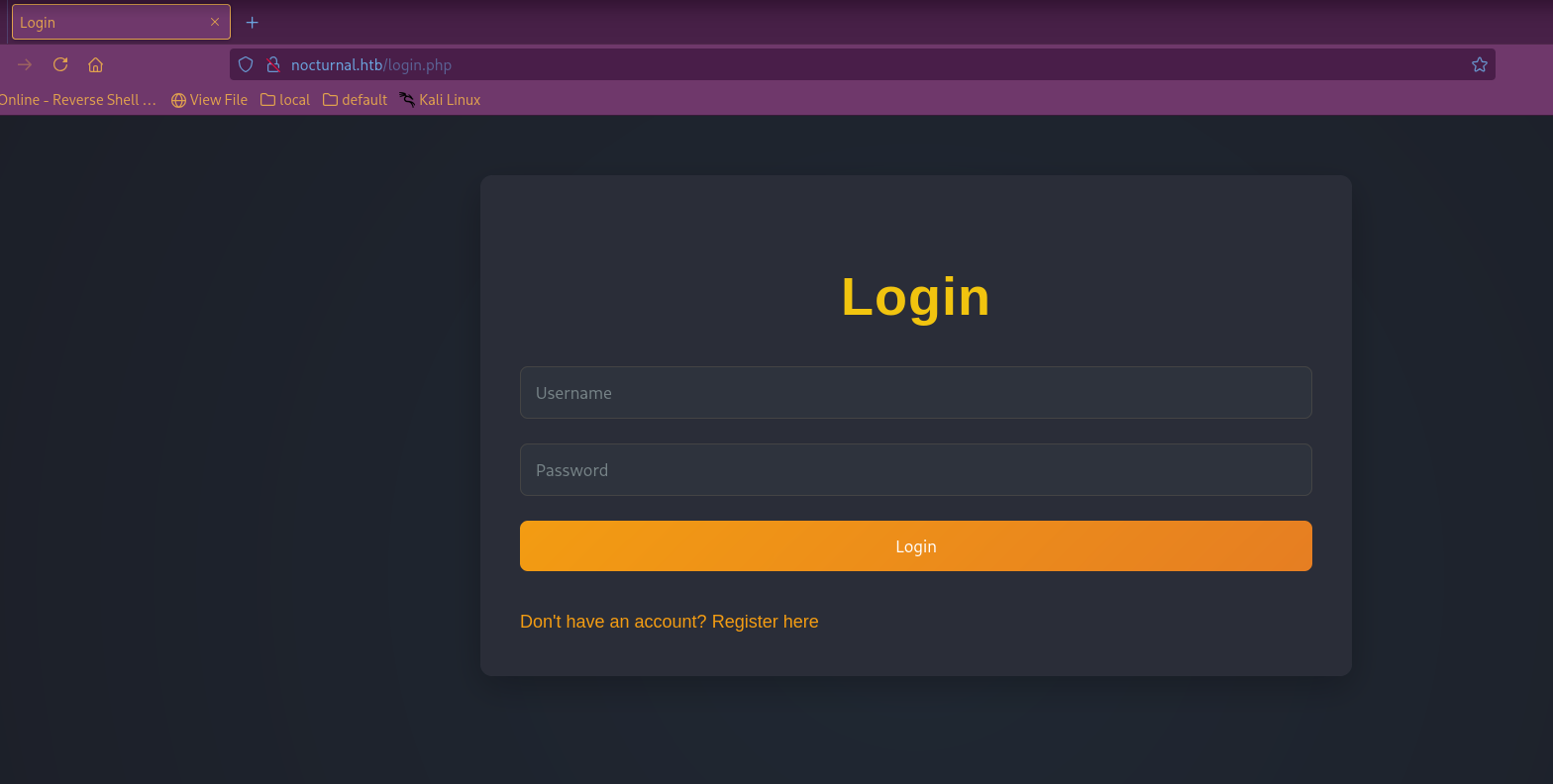
Task: Bookmark this page with the star icon
Action: pos(1479,64)
